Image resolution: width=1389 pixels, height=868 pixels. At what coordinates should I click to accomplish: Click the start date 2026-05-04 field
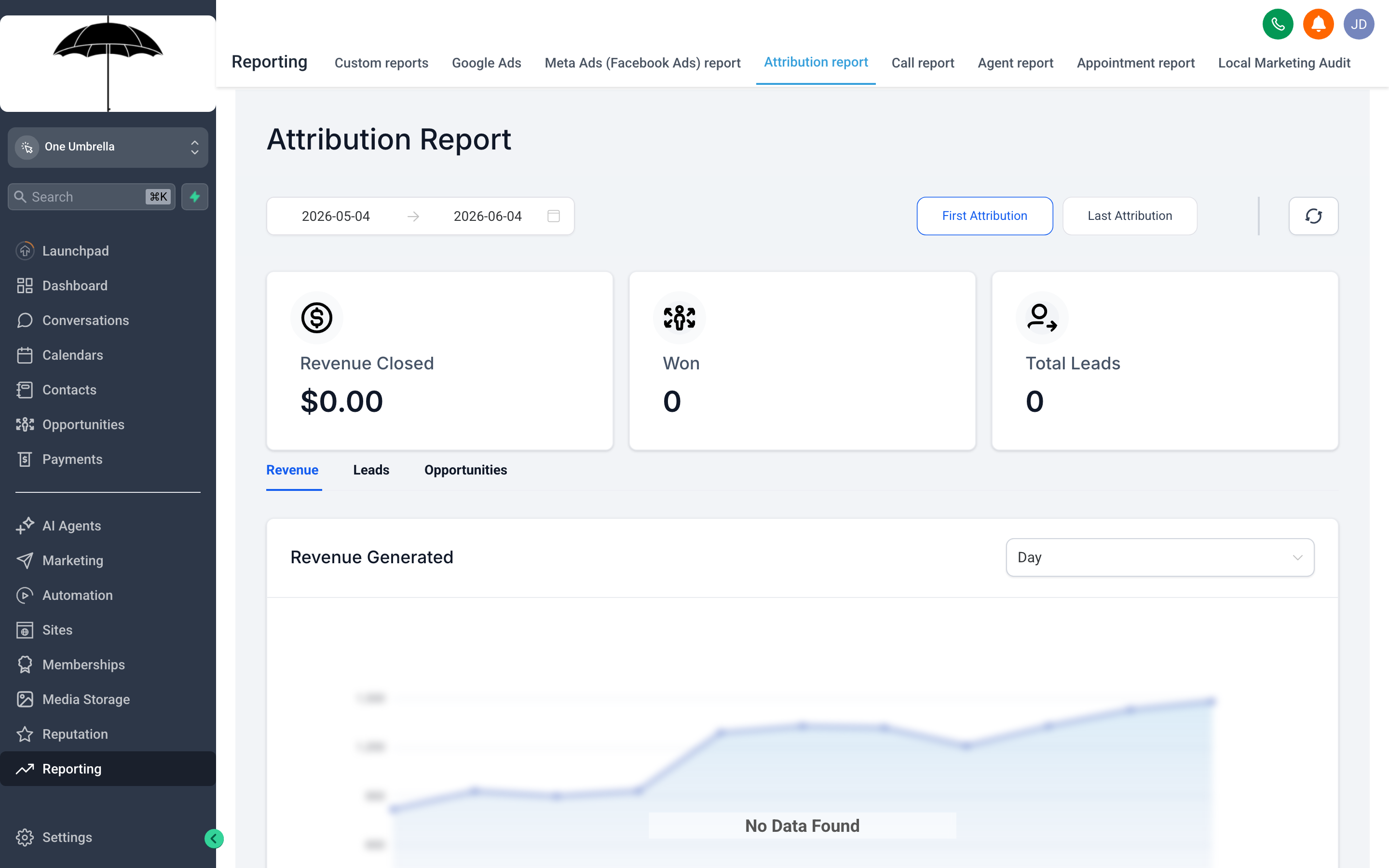pyautogui.click(x=336, y=217)
